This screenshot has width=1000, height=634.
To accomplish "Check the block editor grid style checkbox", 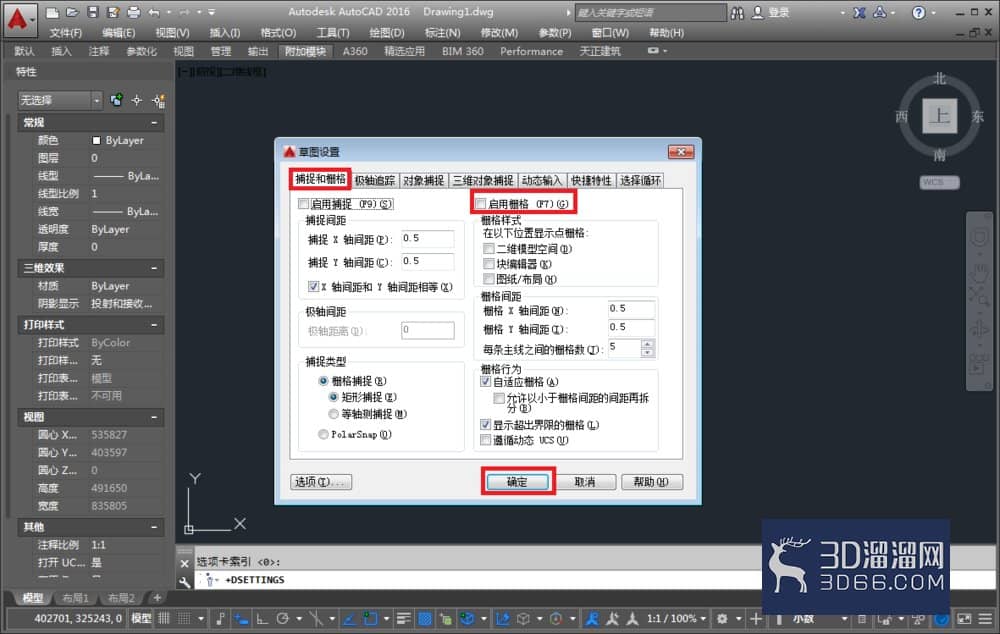I will [x=489, y=264].
